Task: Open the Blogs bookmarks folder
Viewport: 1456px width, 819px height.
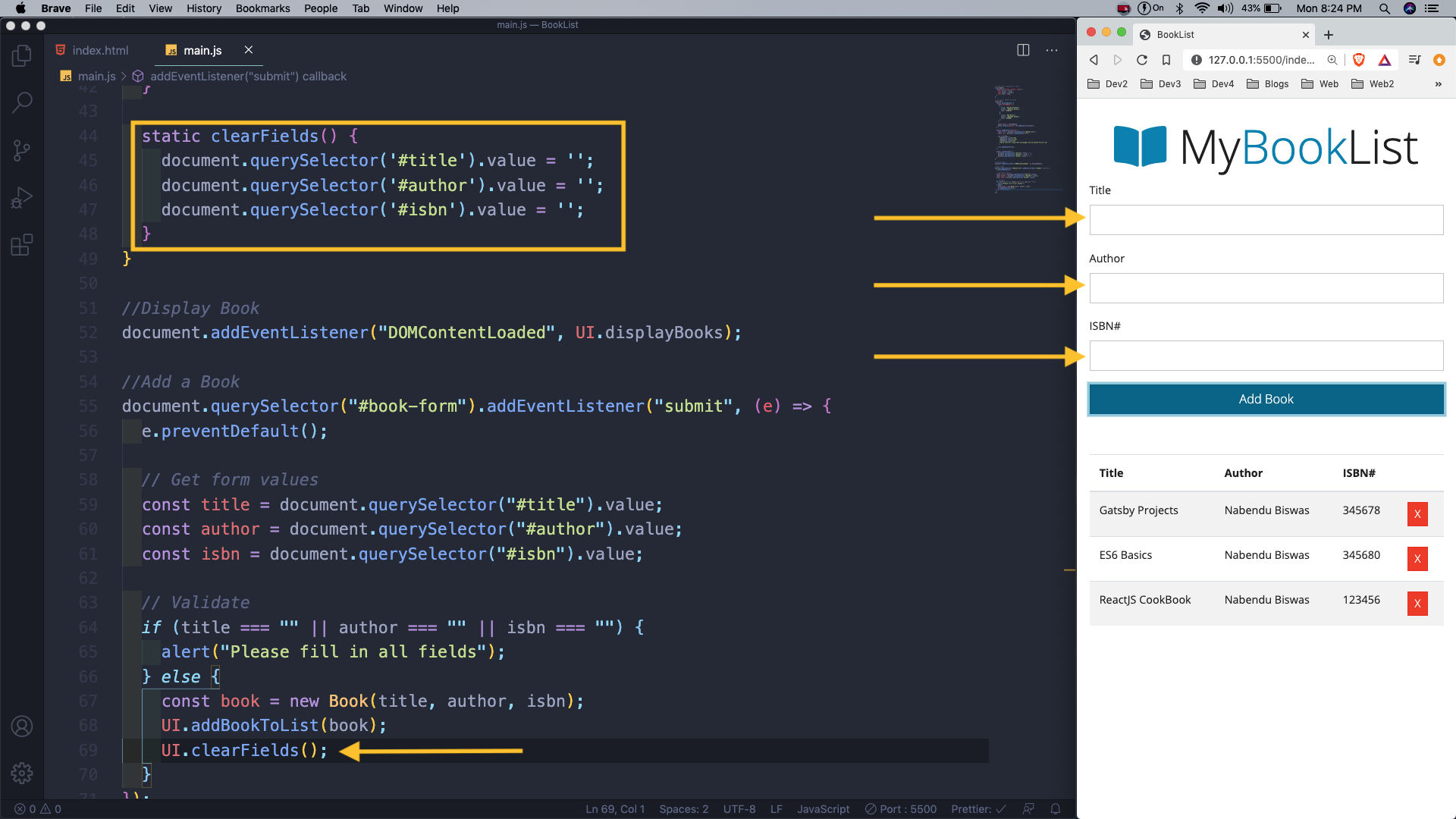Action: (x=1267, y=84)
